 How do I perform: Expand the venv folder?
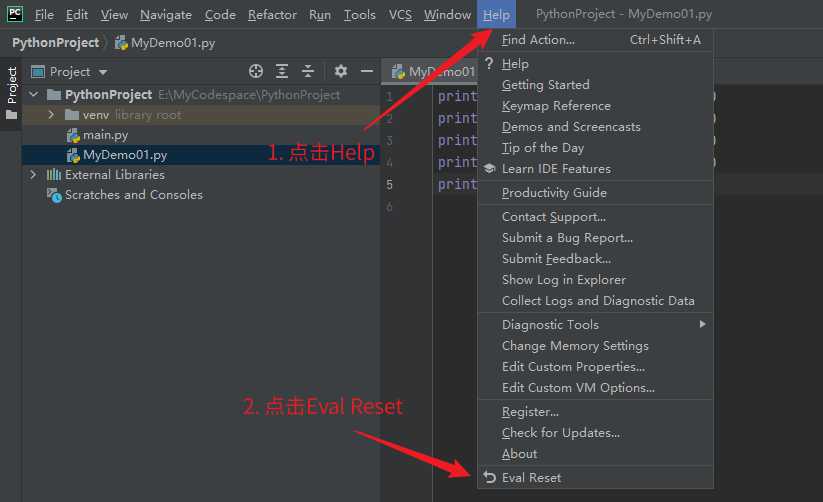[51, 115]
